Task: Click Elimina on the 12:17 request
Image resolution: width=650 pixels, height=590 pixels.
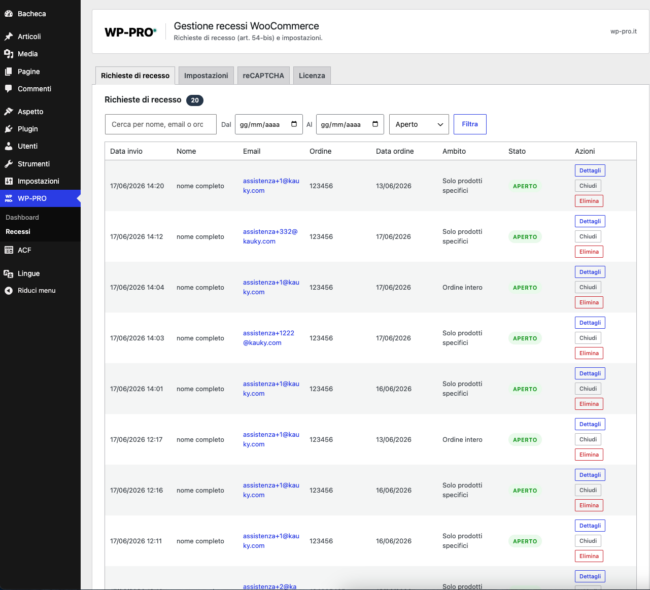Action: (x=589, y=454)
